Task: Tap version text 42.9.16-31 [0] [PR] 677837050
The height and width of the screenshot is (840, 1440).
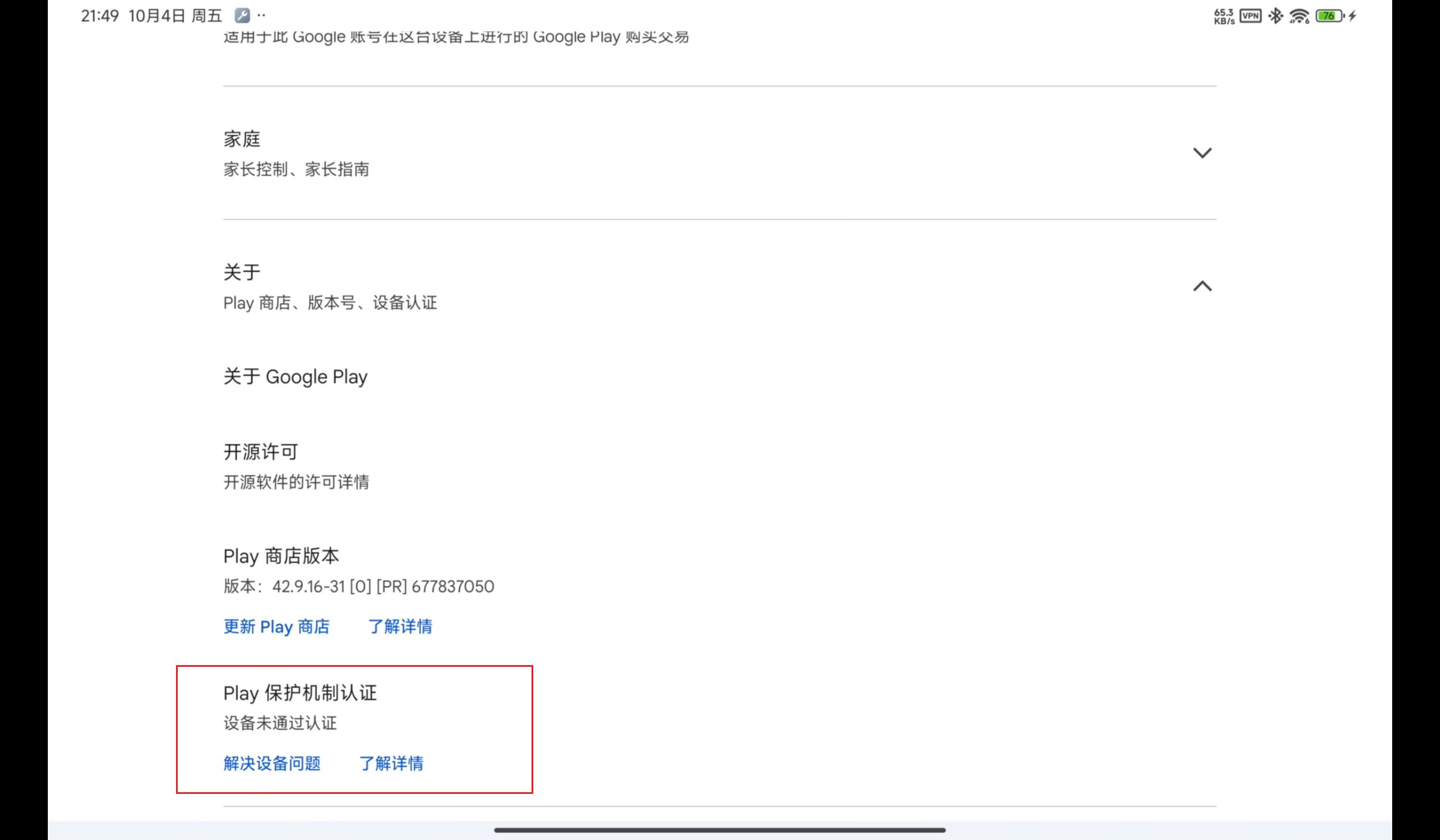Action: coord(383,586)
